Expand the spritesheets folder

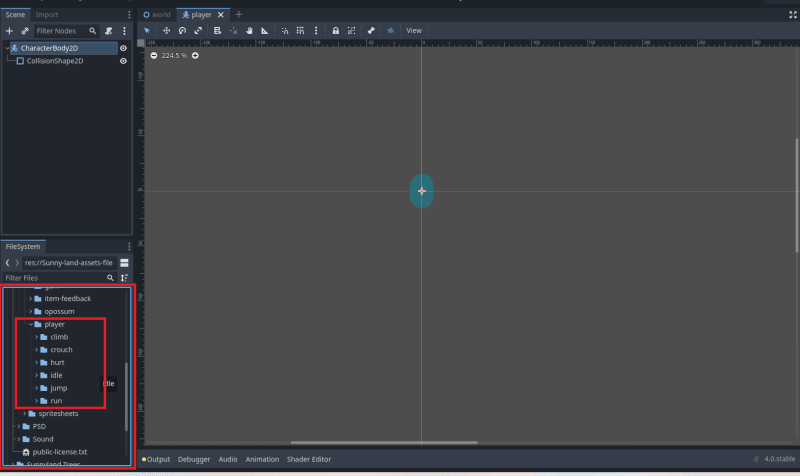[24, 413]
